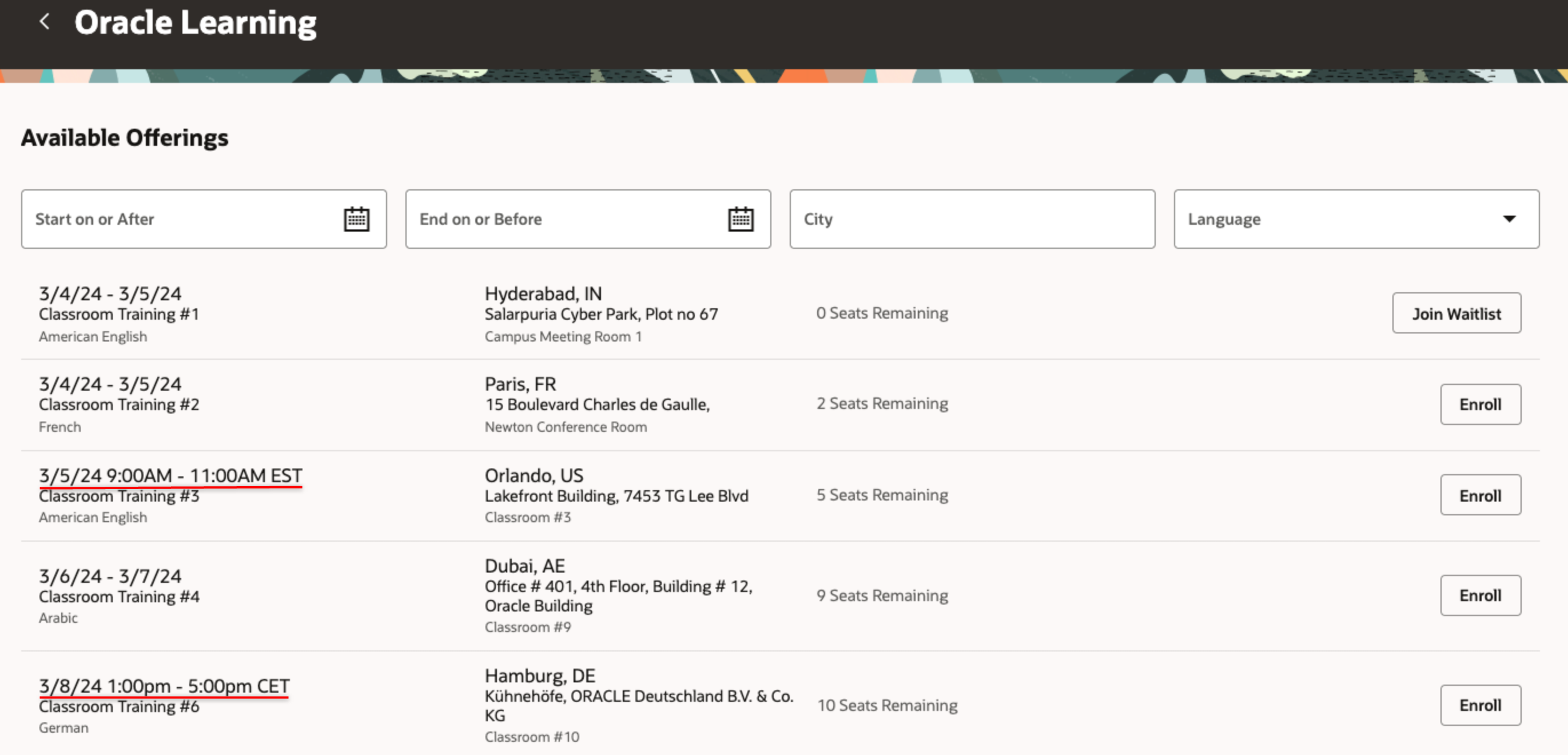Screen dimensions: 1568x755
Task: Enroll in the Dubai Classroom Training #4
Action: point(1480,595)
